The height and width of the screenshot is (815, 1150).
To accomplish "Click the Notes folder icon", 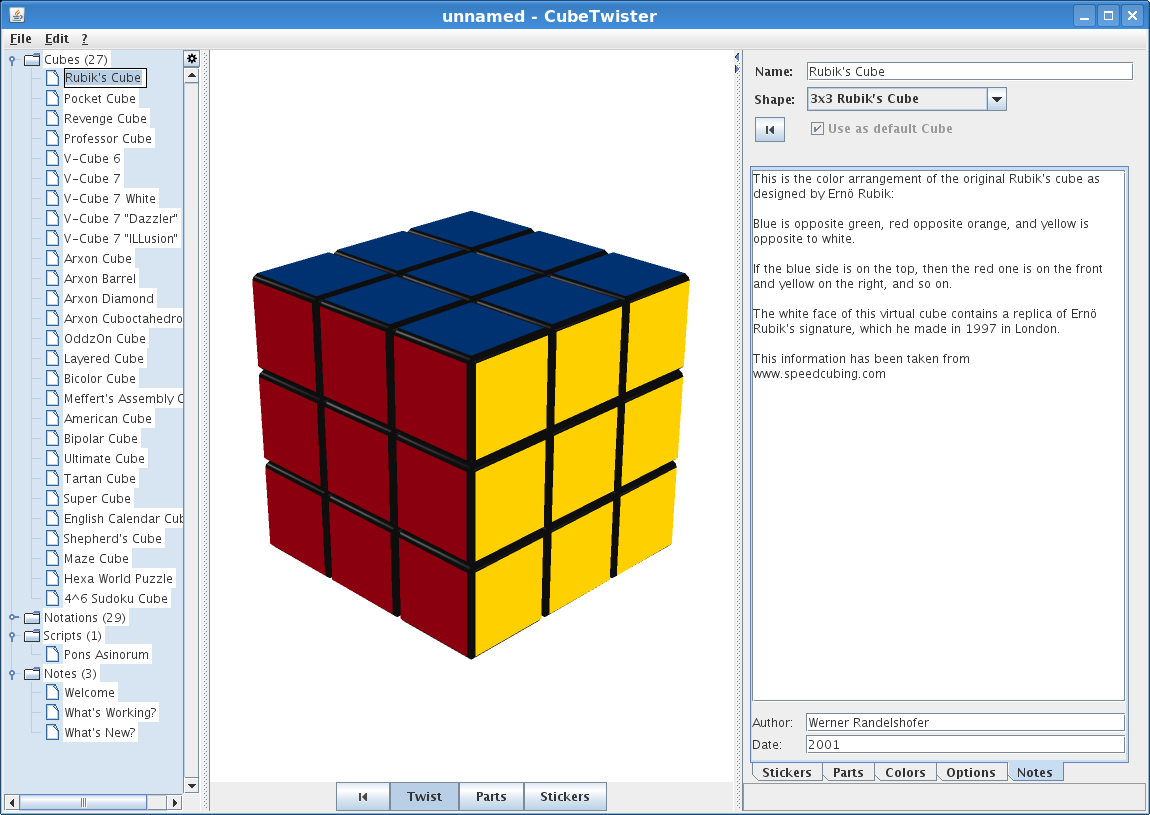I will click(x=32, y=673).
